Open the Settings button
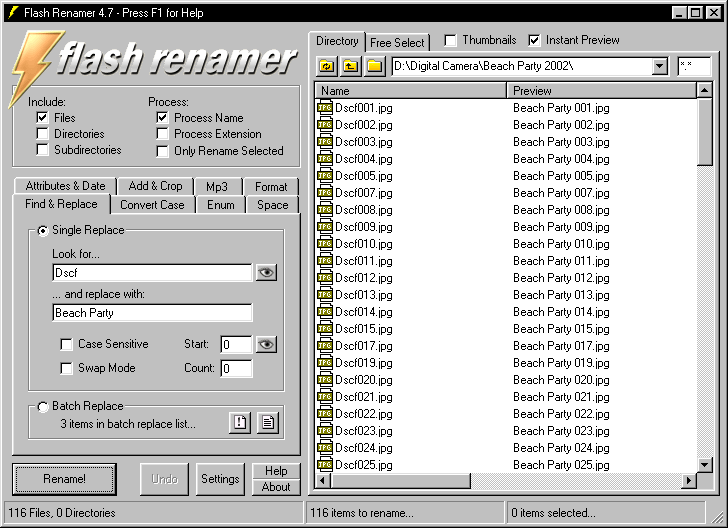Image resolution: width=728 pixels, height=528 pixels. (x=220, y=479)
